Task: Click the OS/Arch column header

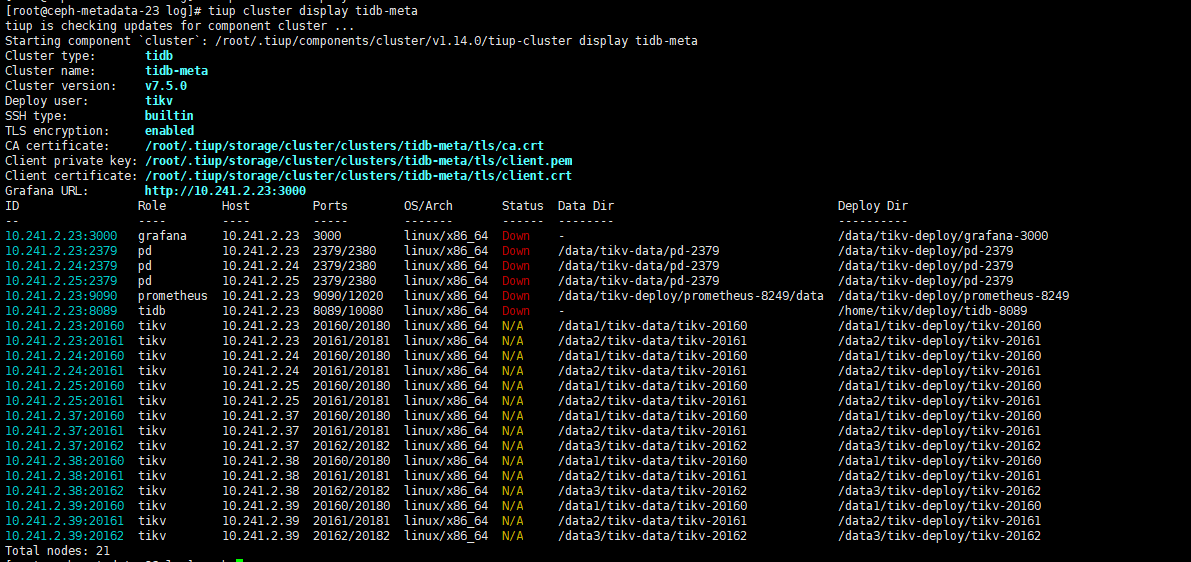Action: click(428, 206)
